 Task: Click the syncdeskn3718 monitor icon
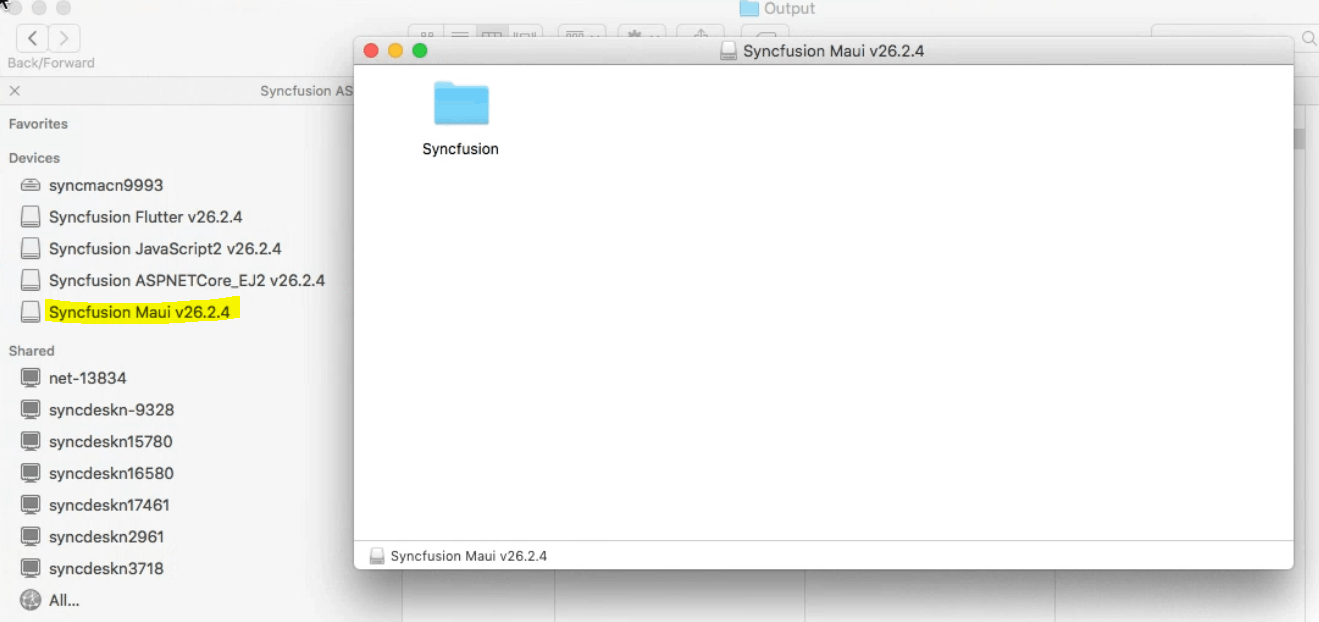(x=31, y=568)
